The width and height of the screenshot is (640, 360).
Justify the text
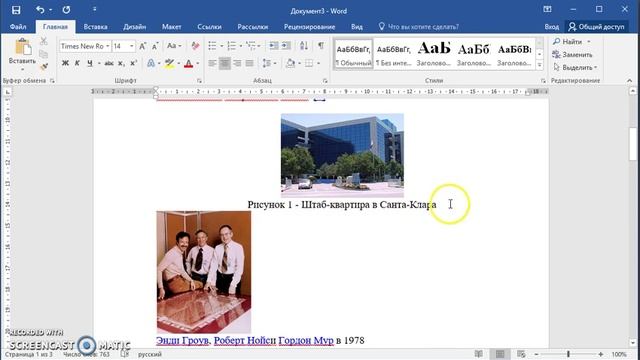click(x=249, y=63)
